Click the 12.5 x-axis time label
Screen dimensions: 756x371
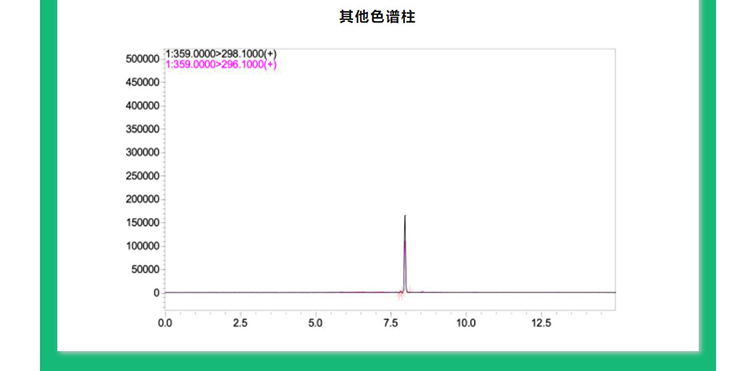click(541, 323)
